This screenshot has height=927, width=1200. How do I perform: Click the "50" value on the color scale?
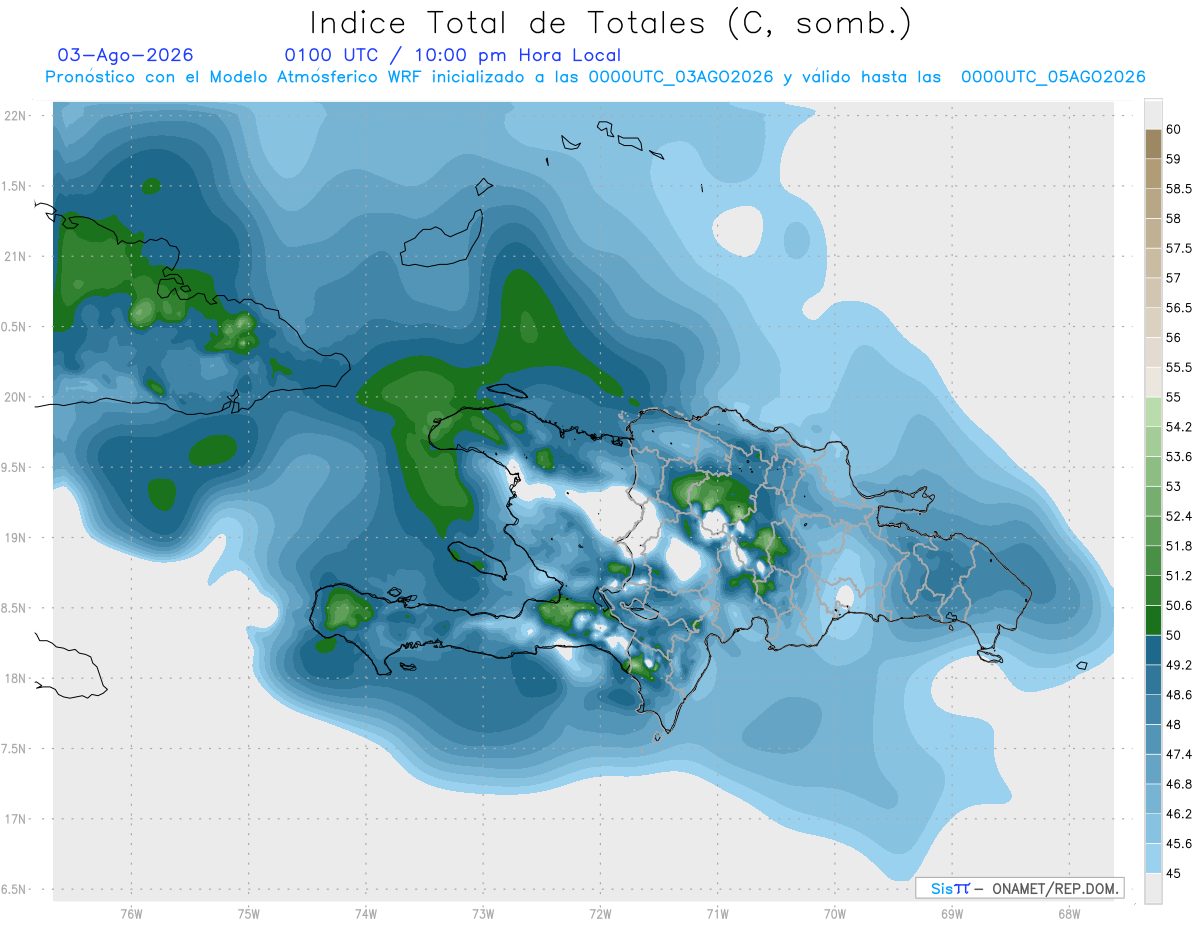click(x=1174, y=636)
